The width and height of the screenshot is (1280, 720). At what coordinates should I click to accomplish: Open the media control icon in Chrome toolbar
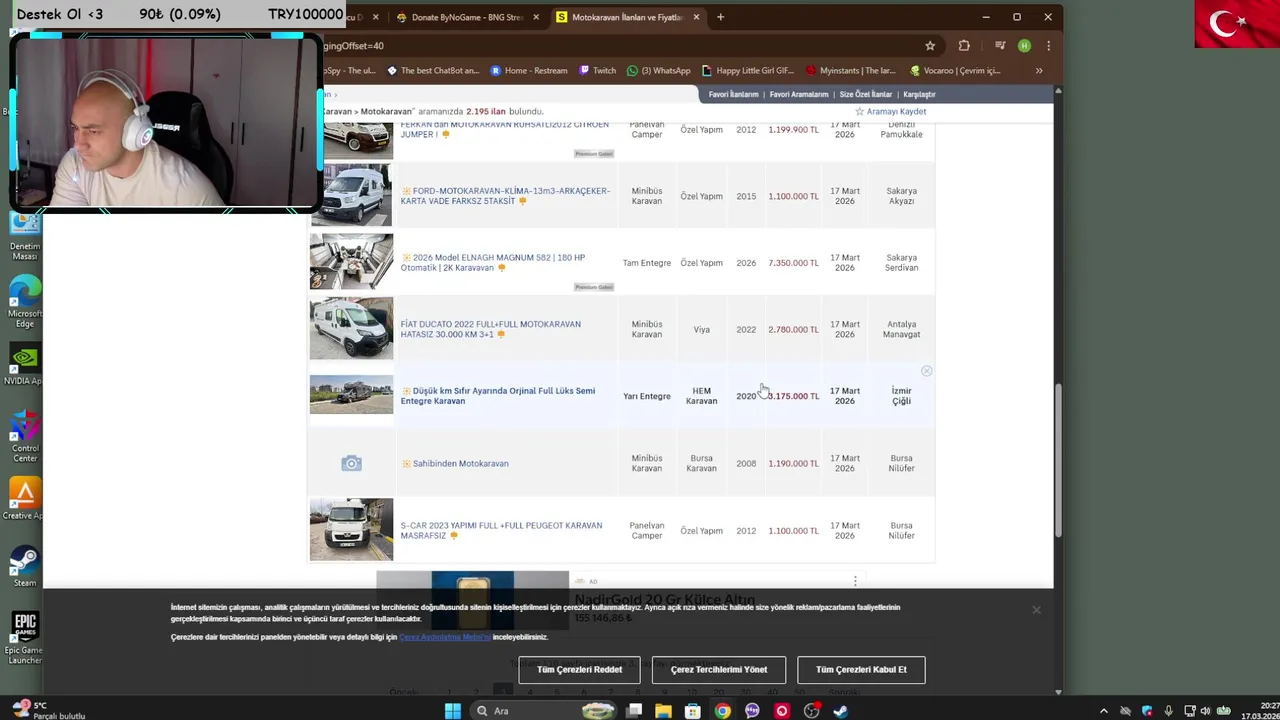pos(1000,46)
